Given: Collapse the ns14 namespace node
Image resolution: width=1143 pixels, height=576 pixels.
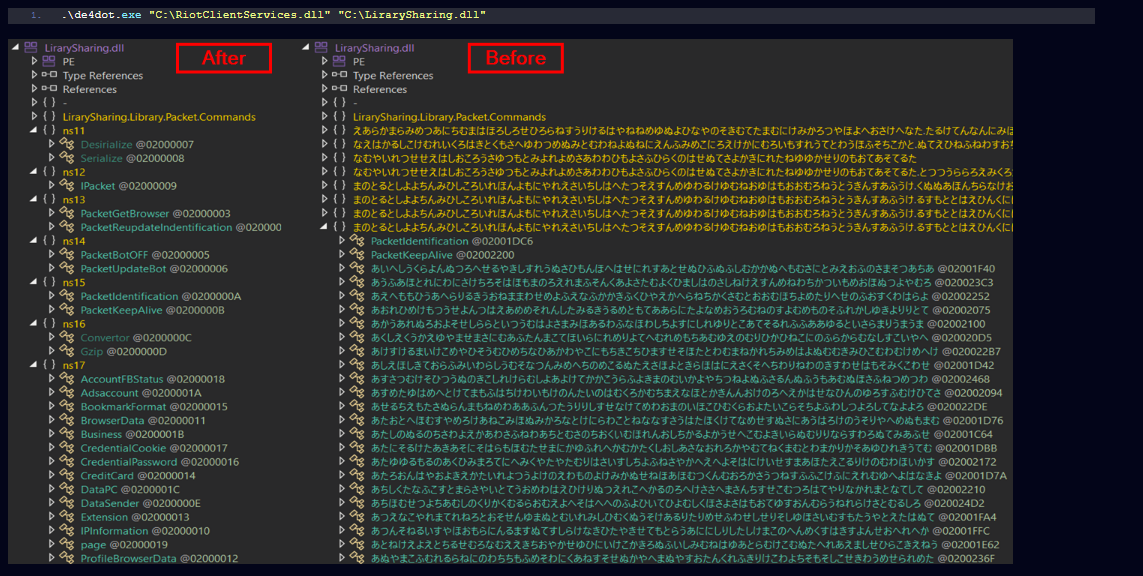Looking at the screenshot, I should [34, 241].
